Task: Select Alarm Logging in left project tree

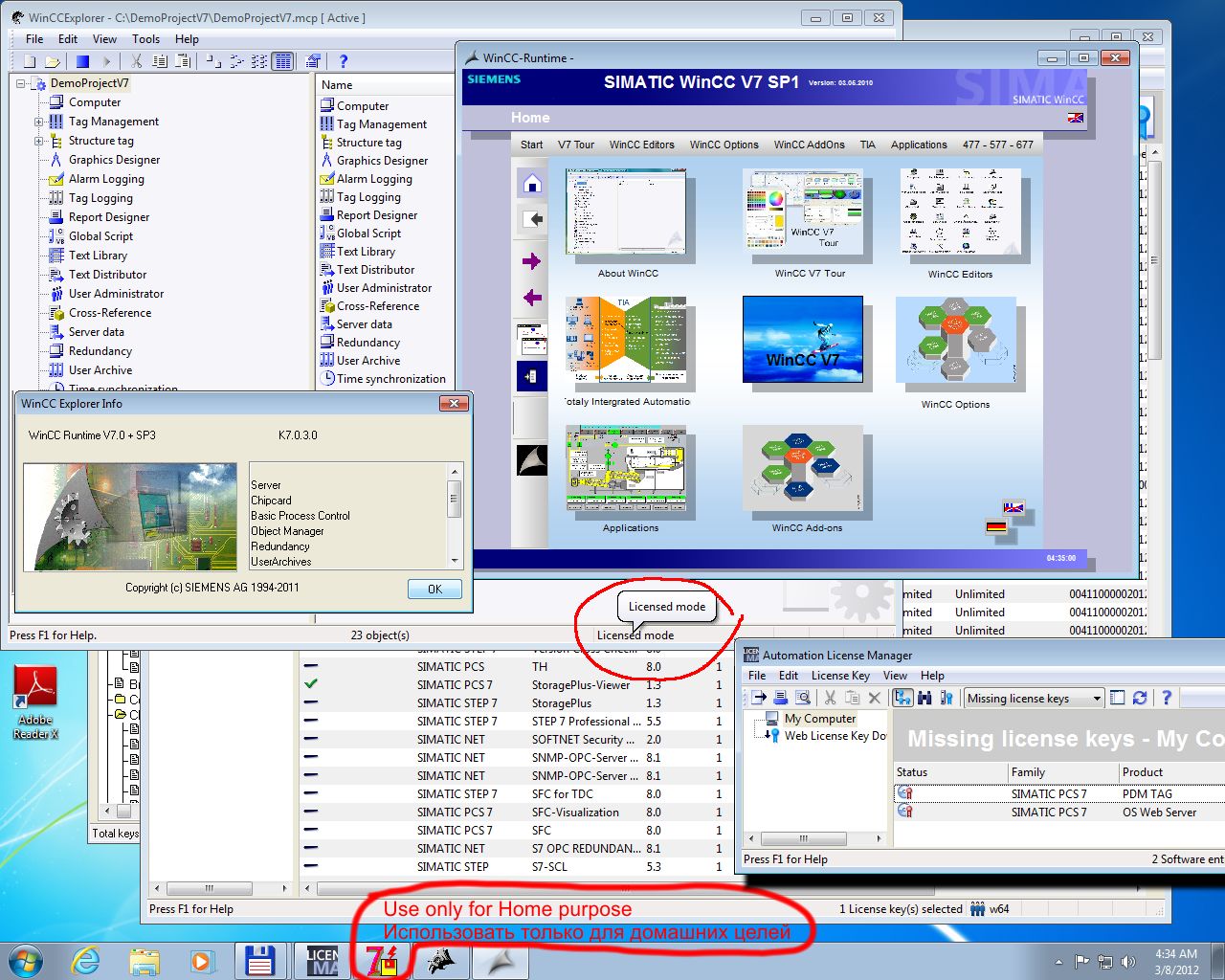Action: tap(106, 179)
